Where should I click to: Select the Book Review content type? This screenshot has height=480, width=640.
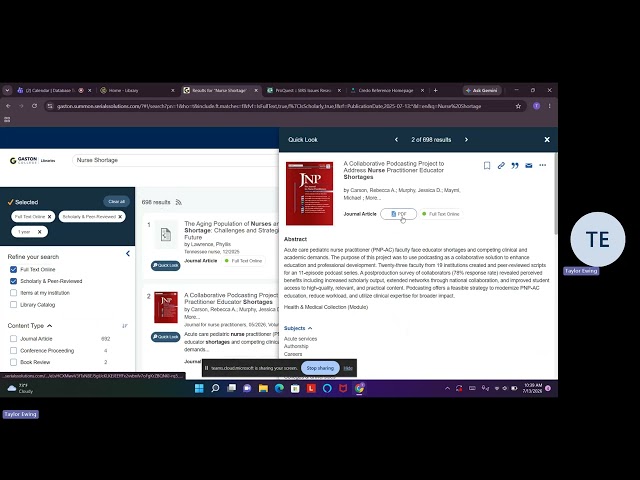pos(13,362)
